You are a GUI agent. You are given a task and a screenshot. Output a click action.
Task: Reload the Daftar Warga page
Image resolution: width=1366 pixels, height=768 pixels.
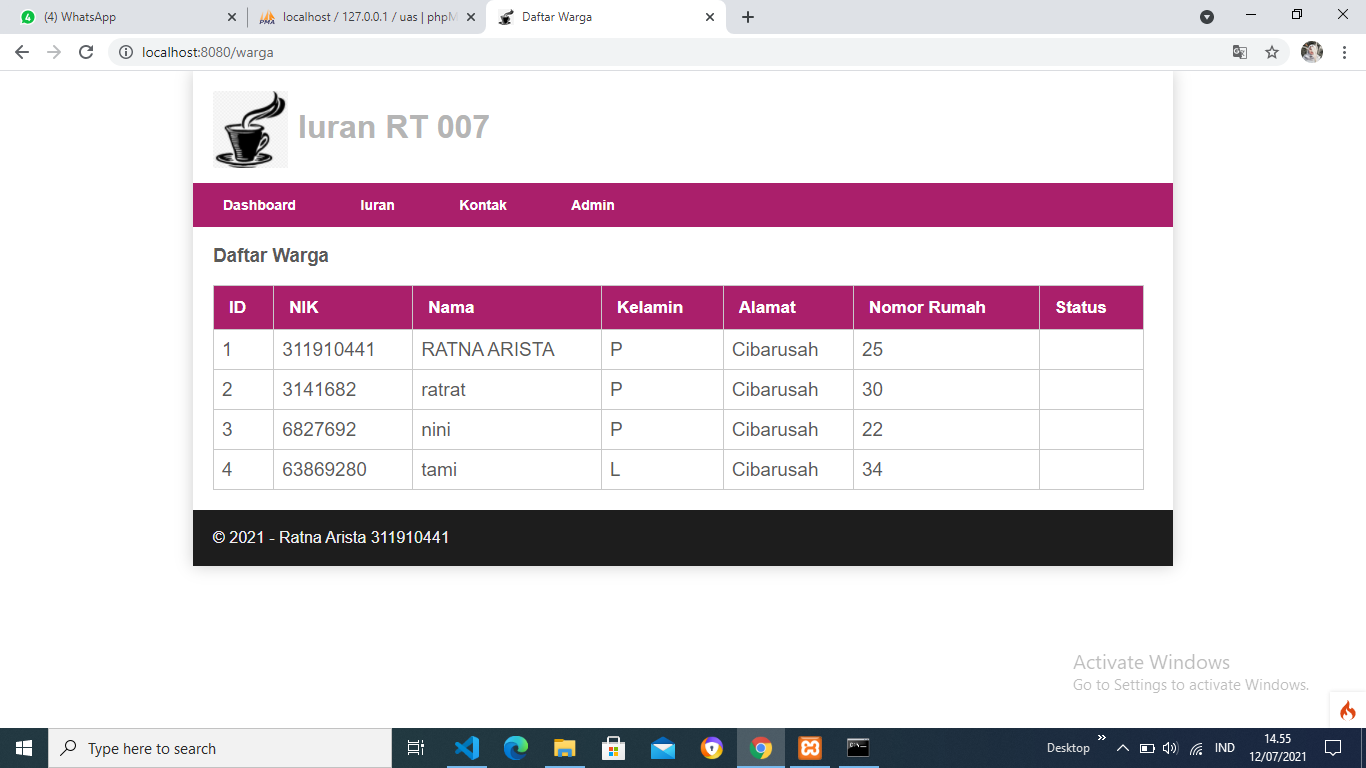[87, 51]
